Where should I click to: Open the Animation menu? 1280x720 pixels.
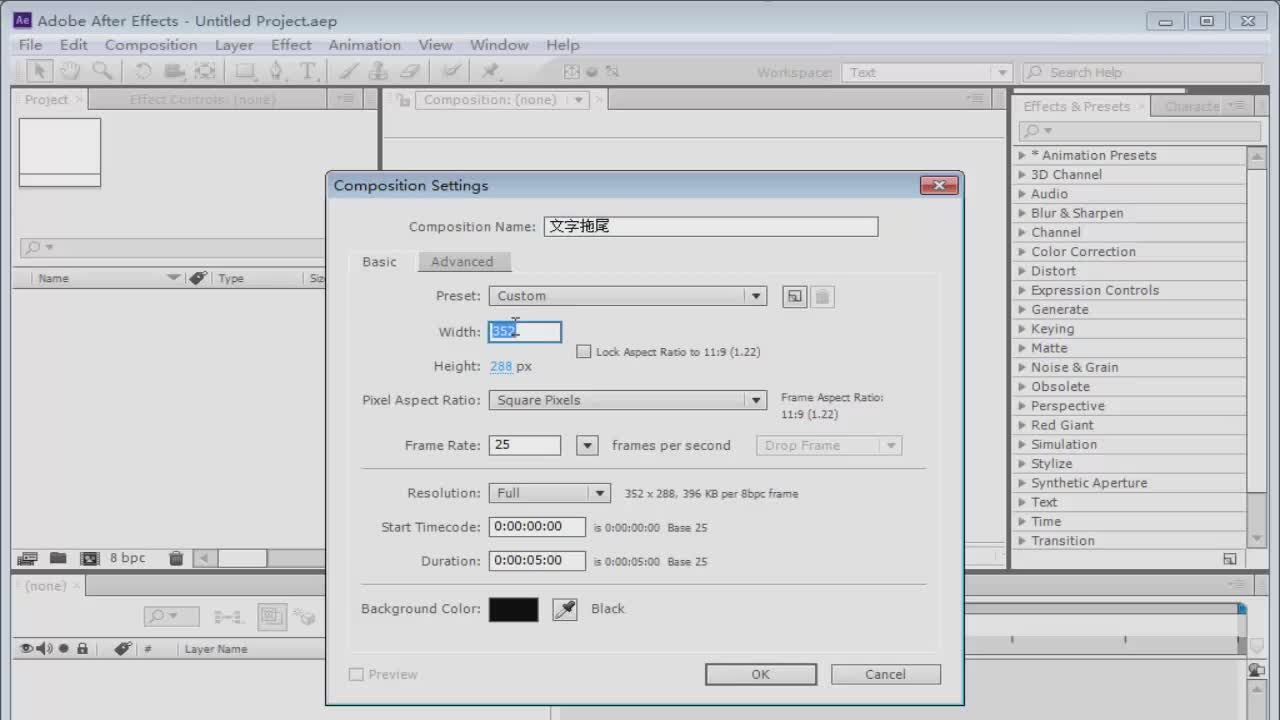point(365,45)
